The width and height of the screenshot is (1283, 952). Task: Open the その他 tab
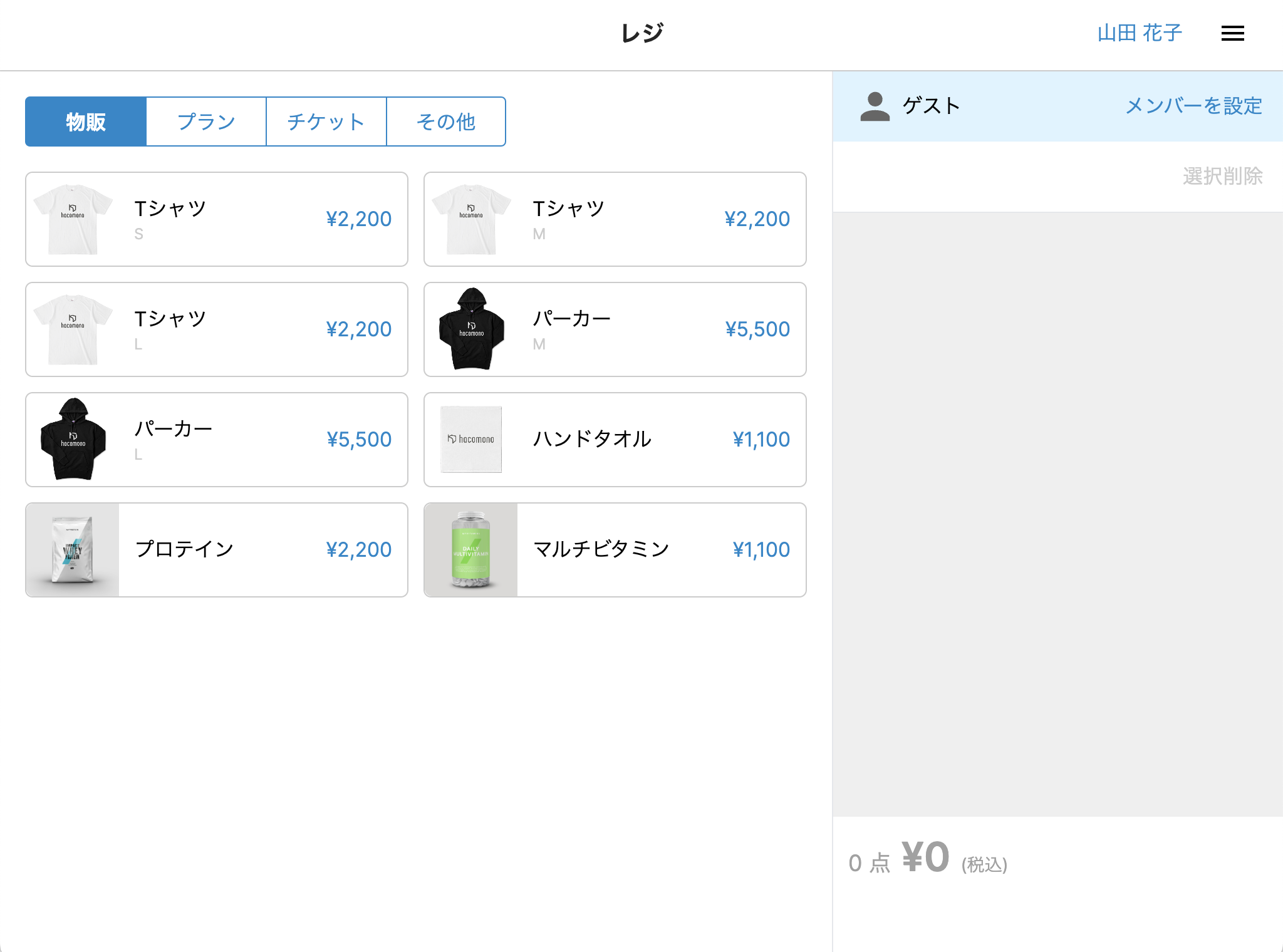tap(445, 122)
